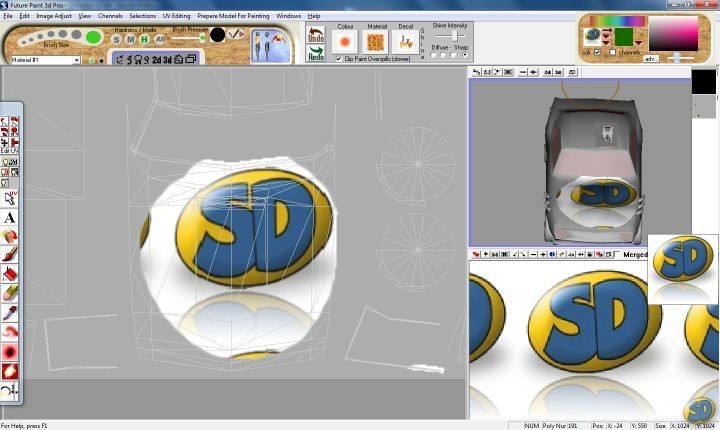Set brush hardness to S (soft)
Viewport: 720px width, 430px height.
pos(117,40)
